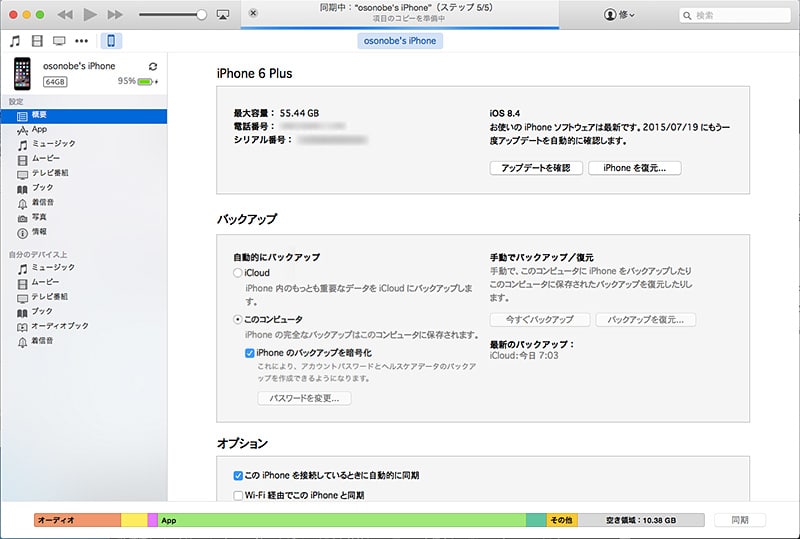800x539 pixels.
Task: Select the iCloud backup radio button
Action: pos(237,273)
